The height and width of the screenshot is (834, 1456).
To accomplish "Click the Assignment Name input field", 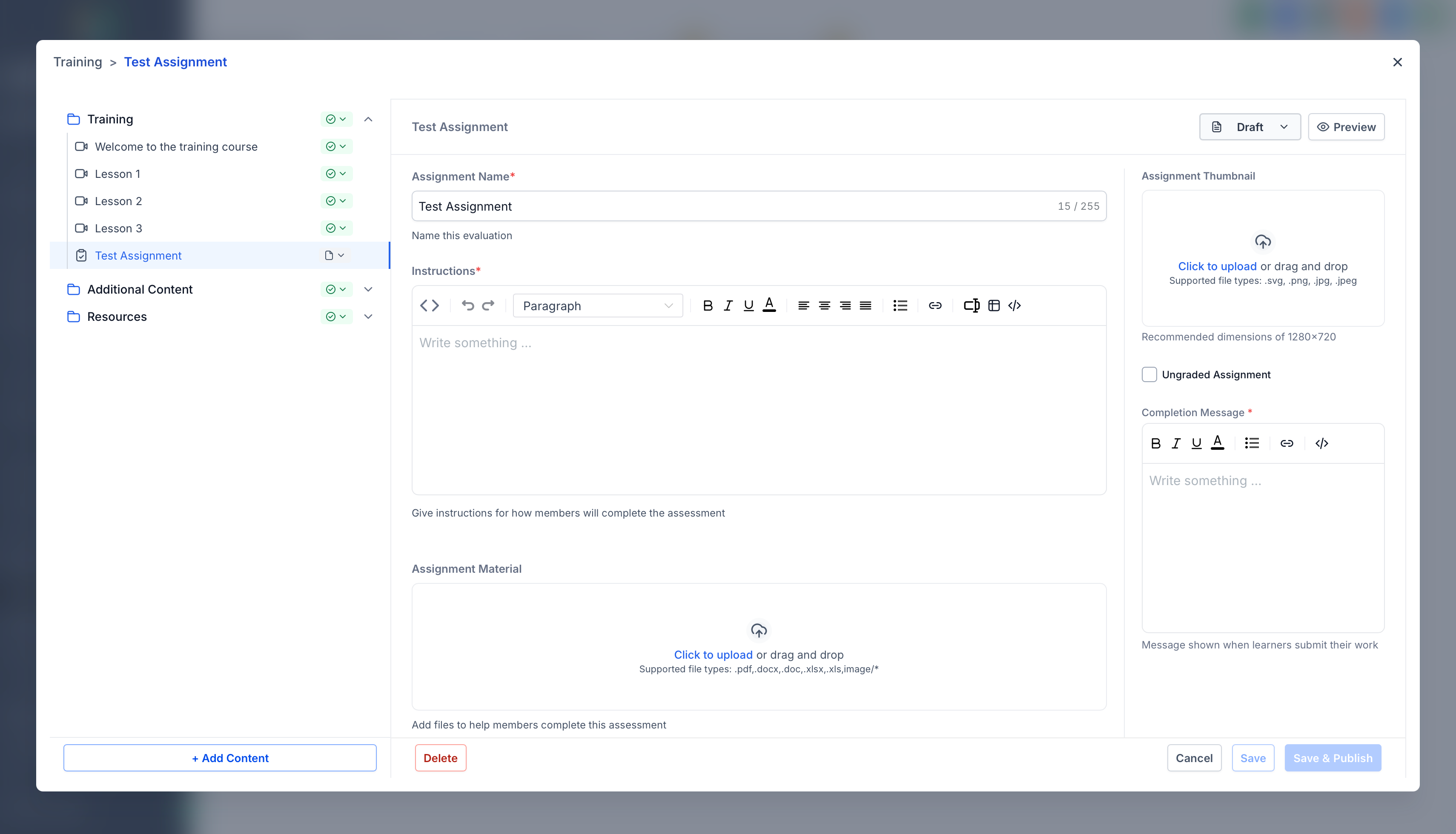I will (734, 206).
